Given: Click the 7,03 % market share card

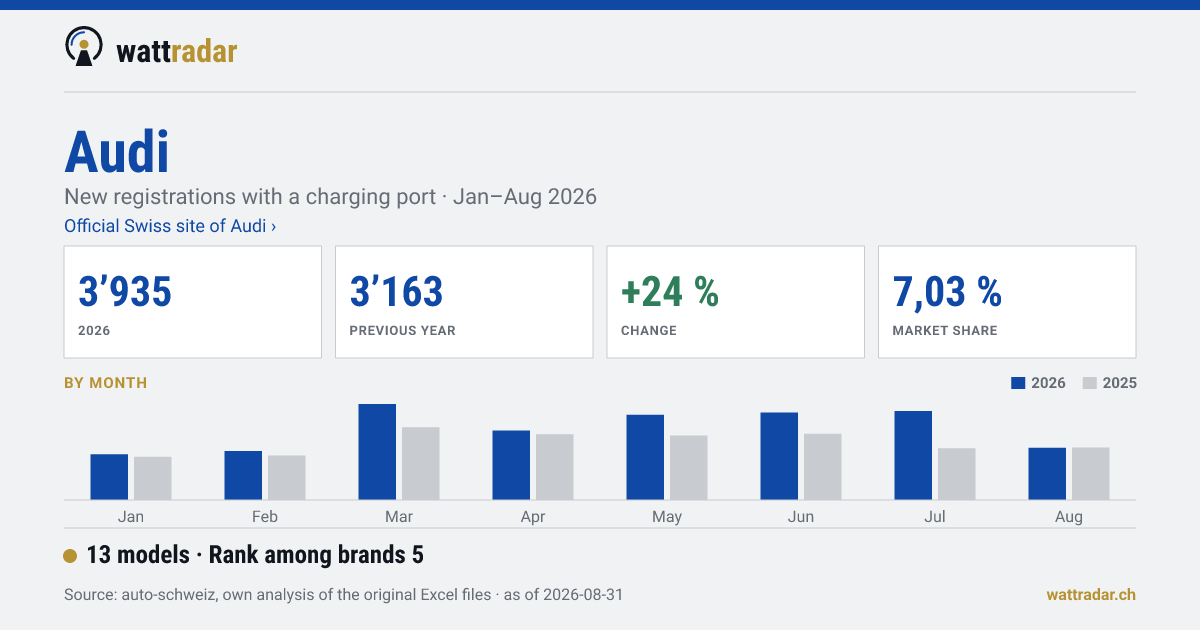Looking at the screenshot, I should [x=1007, y=302].
